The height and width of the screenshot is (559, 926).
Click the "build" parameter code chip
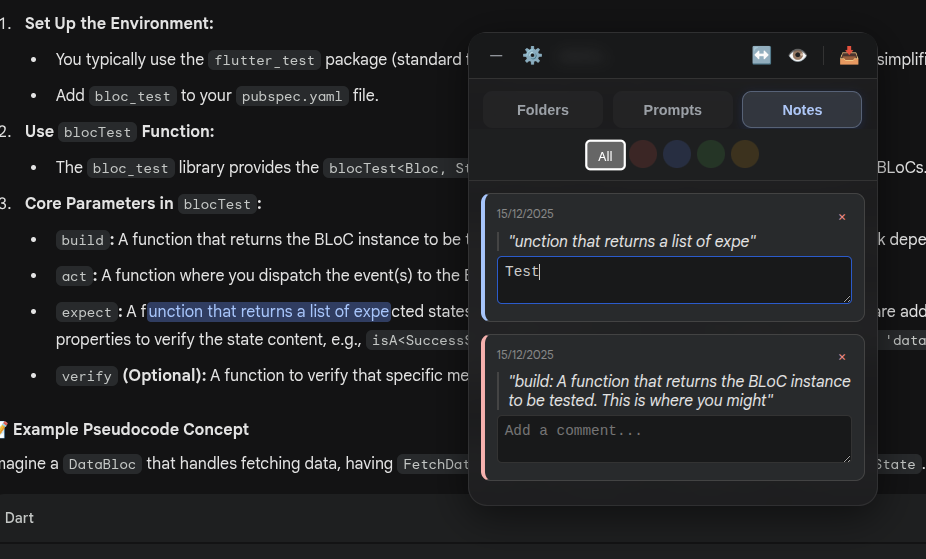tap(82, 240)
